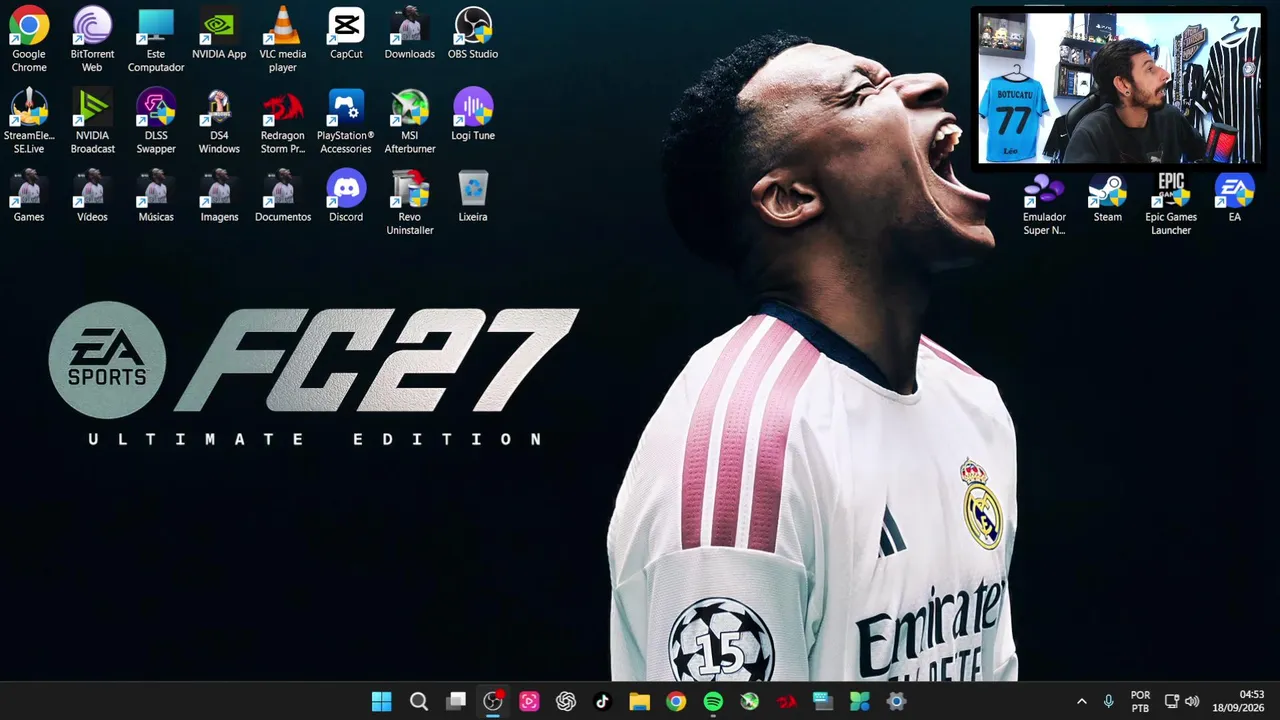Open the network tray icon
The image size is (1280, 720).
pos(1172,702)
